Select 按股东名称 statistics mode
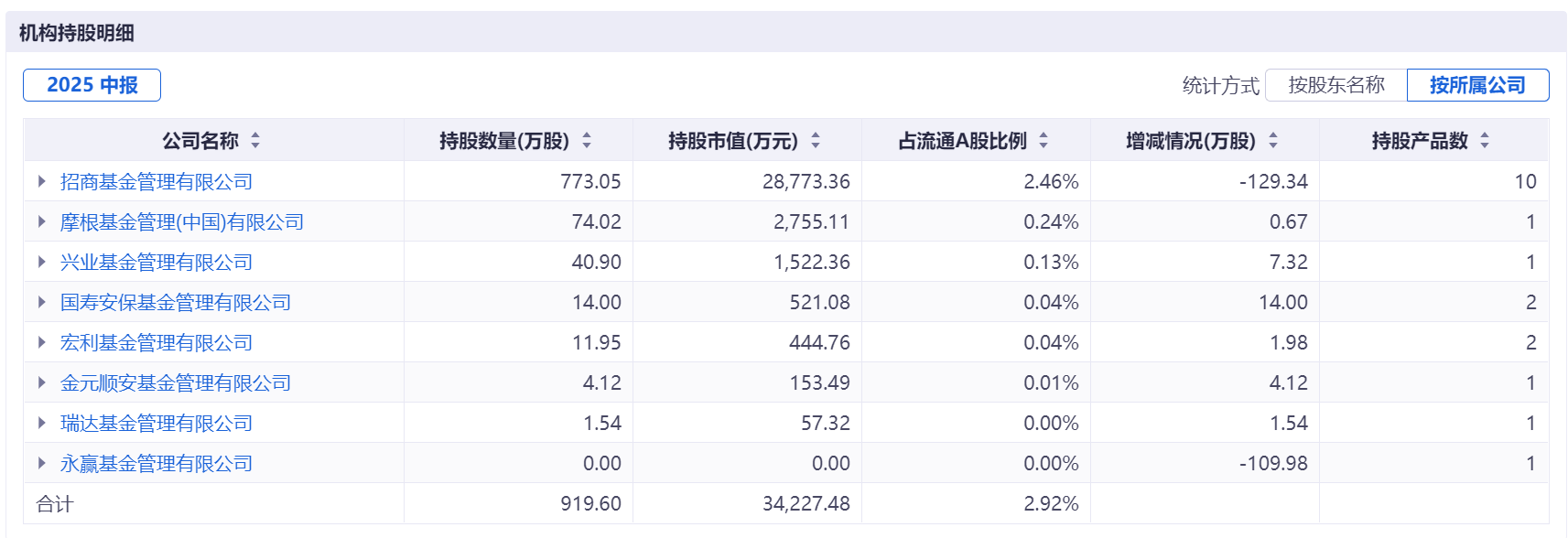 tap(1336, 85)
